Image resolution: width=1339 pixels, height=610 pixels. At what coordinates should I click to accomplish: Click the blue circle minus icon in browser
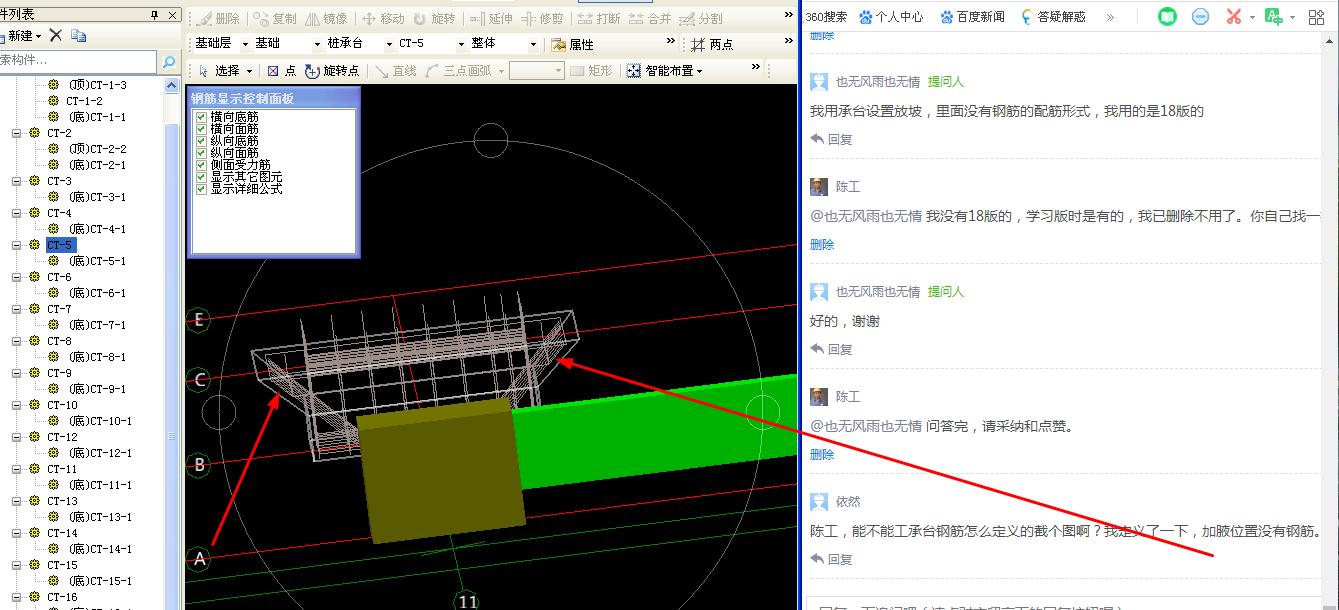tap(1201, 17)
